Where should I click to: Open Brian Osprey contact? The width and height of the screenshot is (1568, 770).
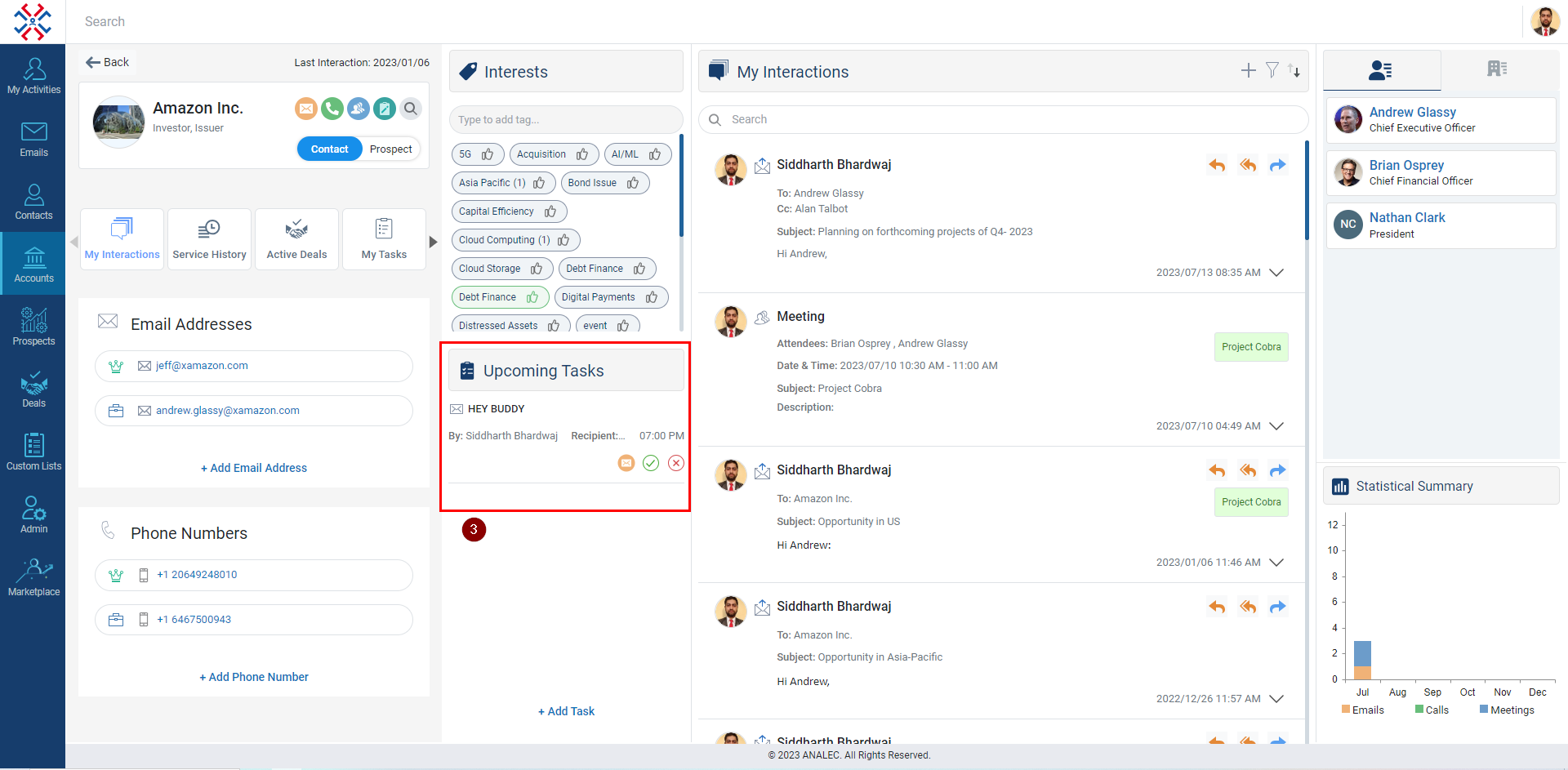[1441, 173]
